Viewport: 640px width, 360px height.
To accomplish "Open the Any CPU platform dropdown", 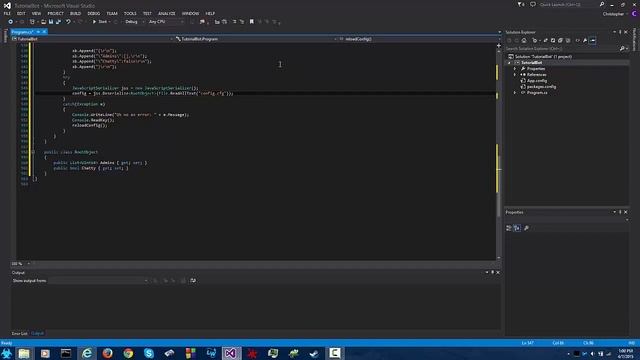I will coord(166,22).
